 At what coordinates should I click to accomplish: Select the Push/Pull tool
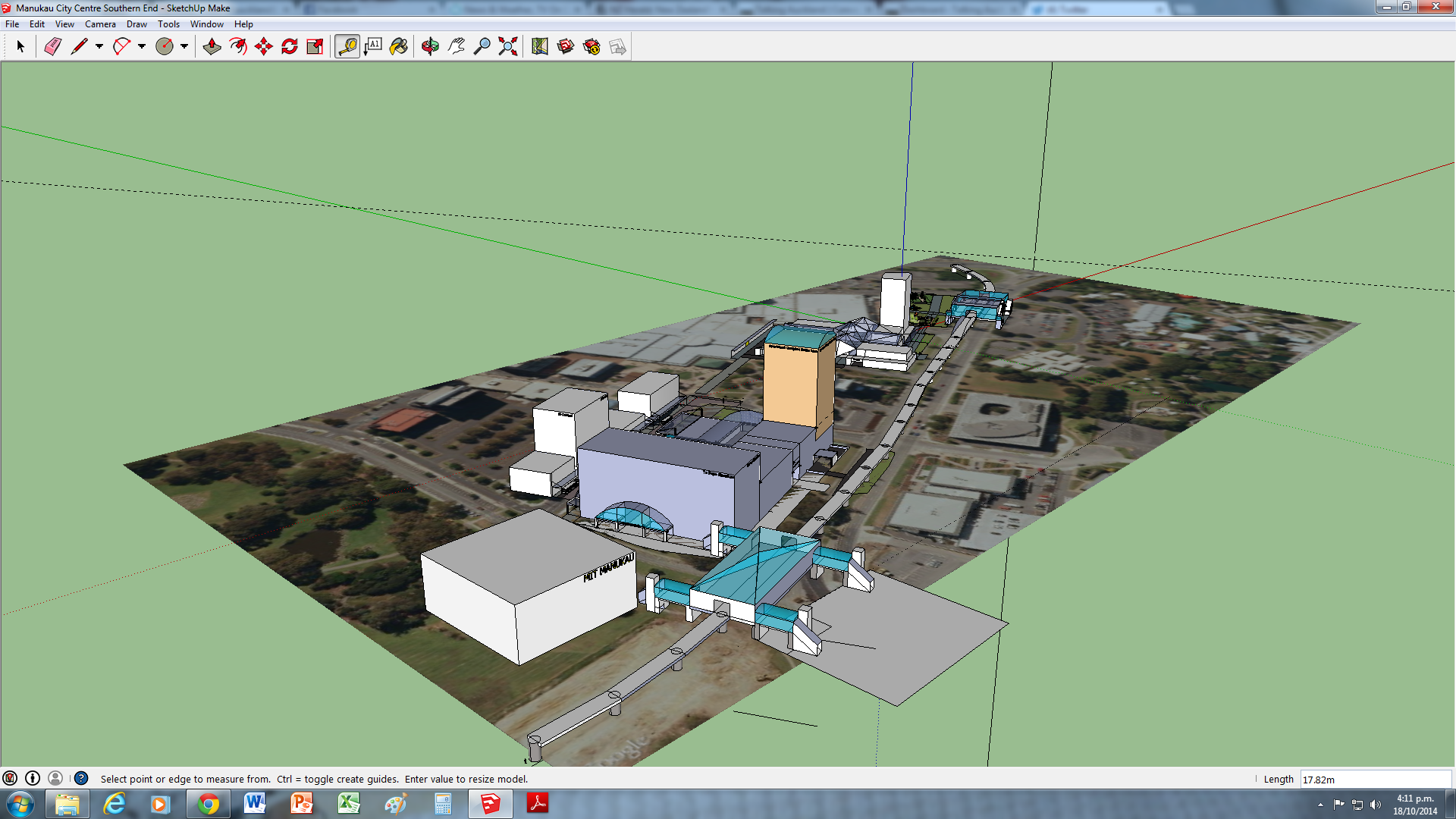(212, 47)
